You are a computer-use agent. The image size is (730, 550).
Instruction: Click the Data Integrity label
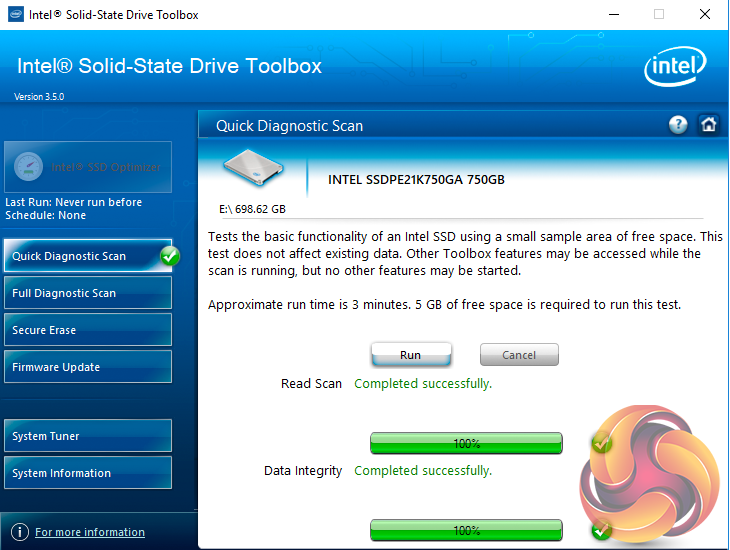[x=303, y=471]
